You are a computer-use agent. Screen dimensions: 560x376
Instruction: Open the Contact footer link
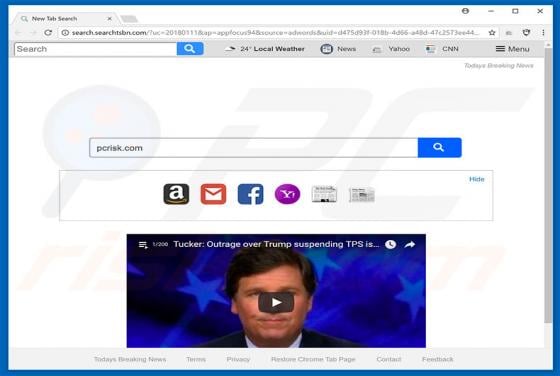(x=389, y=359)
